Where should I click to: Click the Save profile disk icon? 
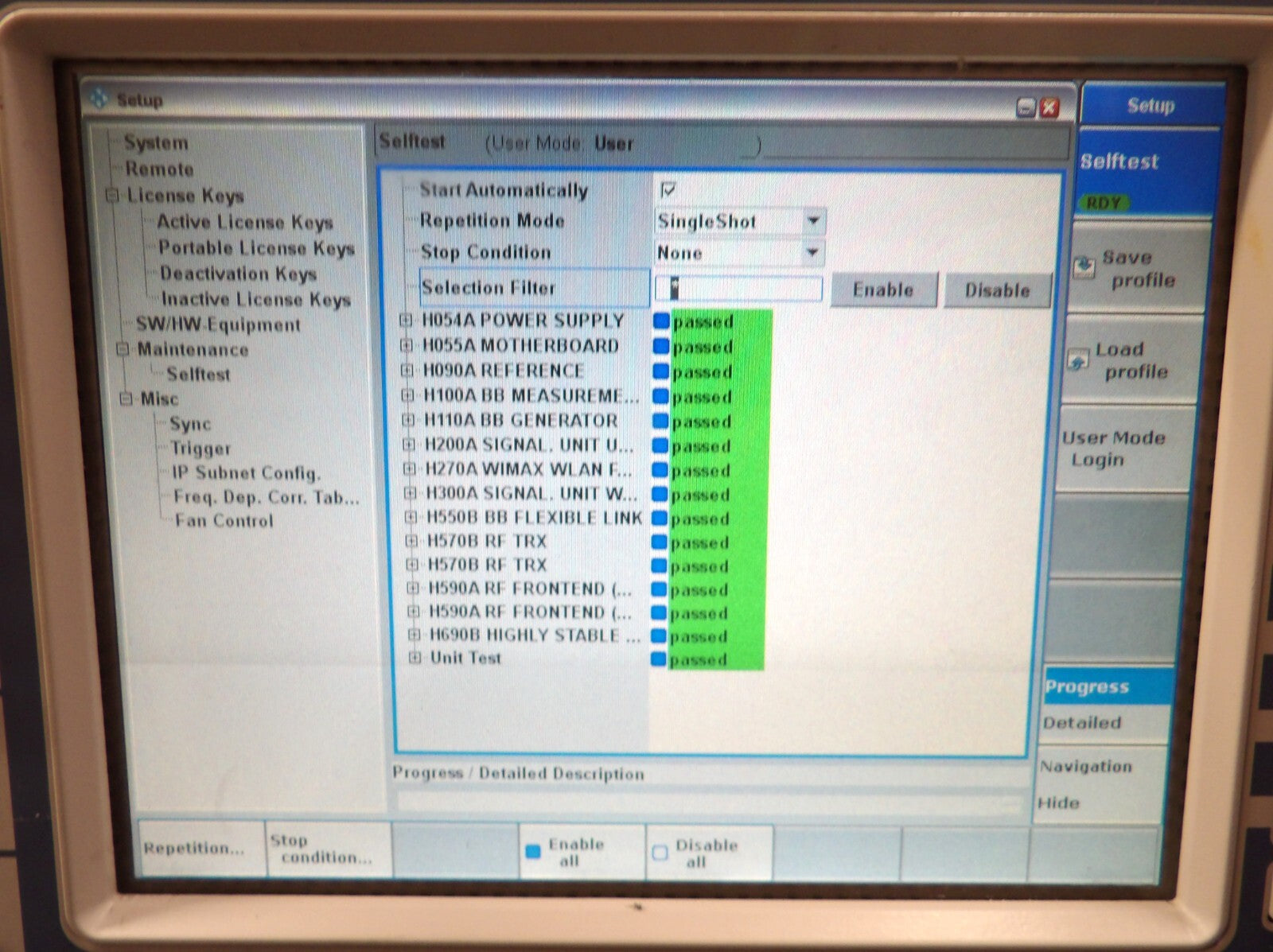[x=1084, y=266]
